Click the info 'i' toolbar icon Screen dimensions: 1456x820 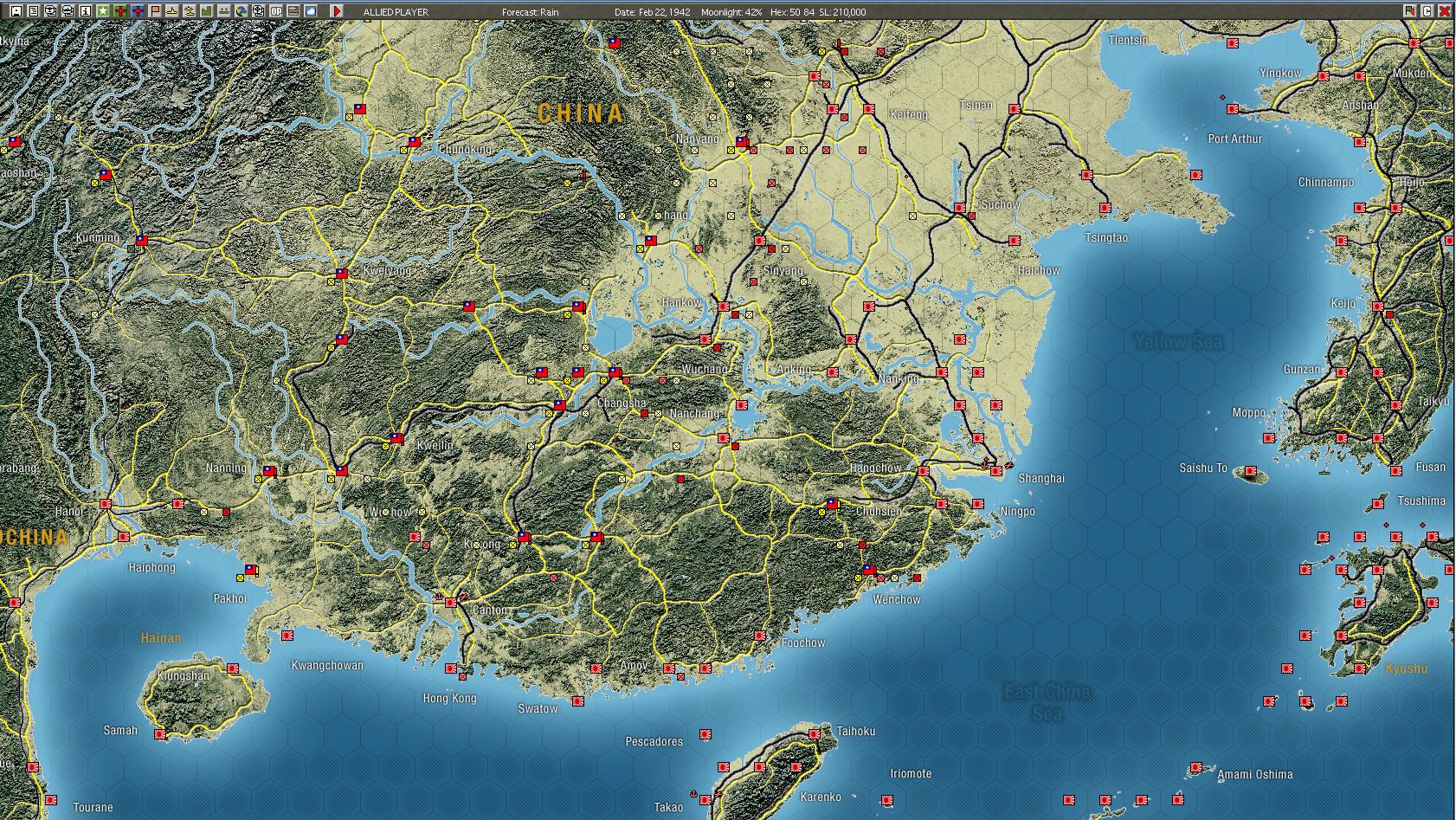pos(85,11)
